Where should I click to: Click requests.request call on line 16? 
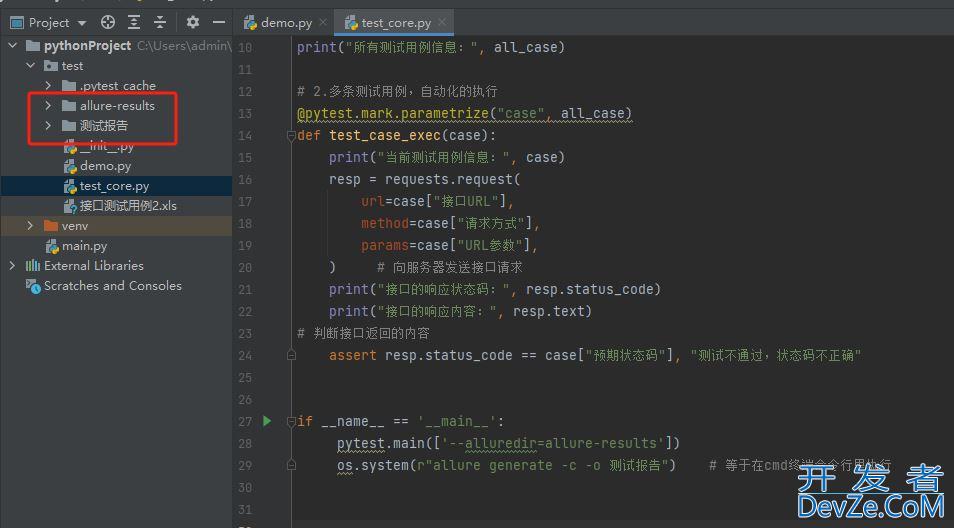pyautogui.click(x=449, y=179)
